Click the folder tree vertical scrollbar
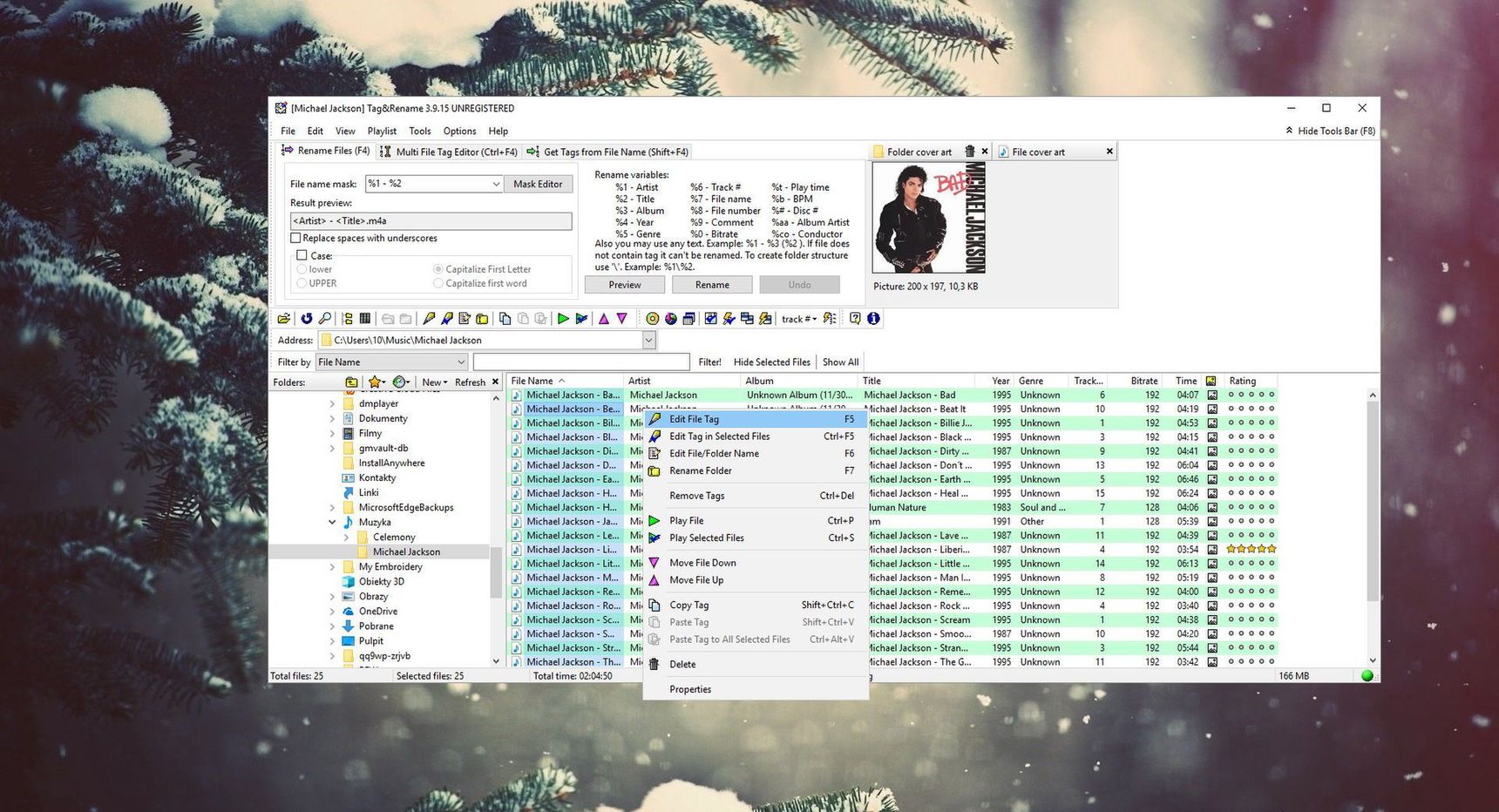The width and height of the screenshot is (1499, 812). [x=496, y=530]
